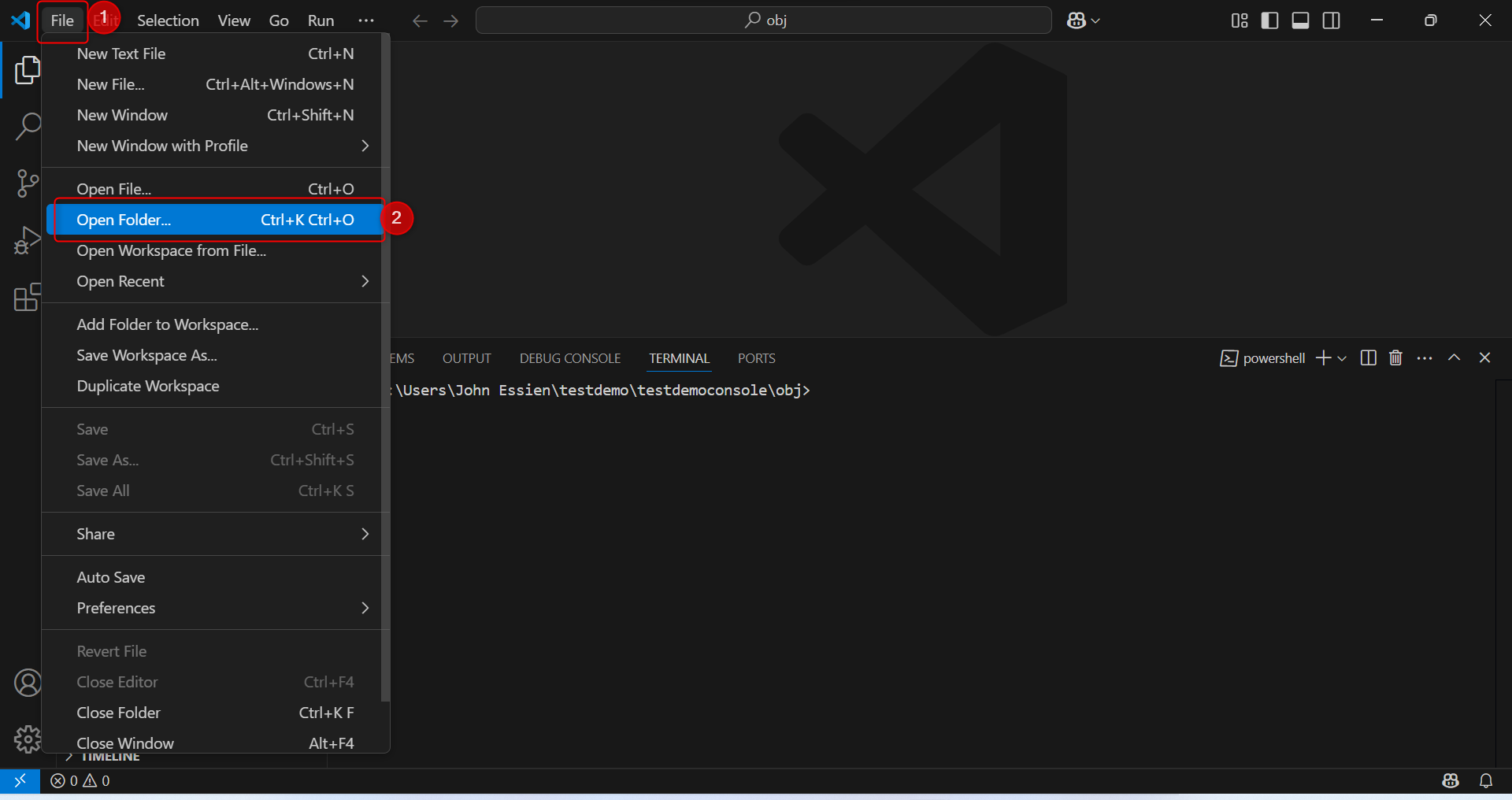The image size is (1512, 800).
Task: Open terminal panel more actions ellipsis
Action: [1425, 358]
